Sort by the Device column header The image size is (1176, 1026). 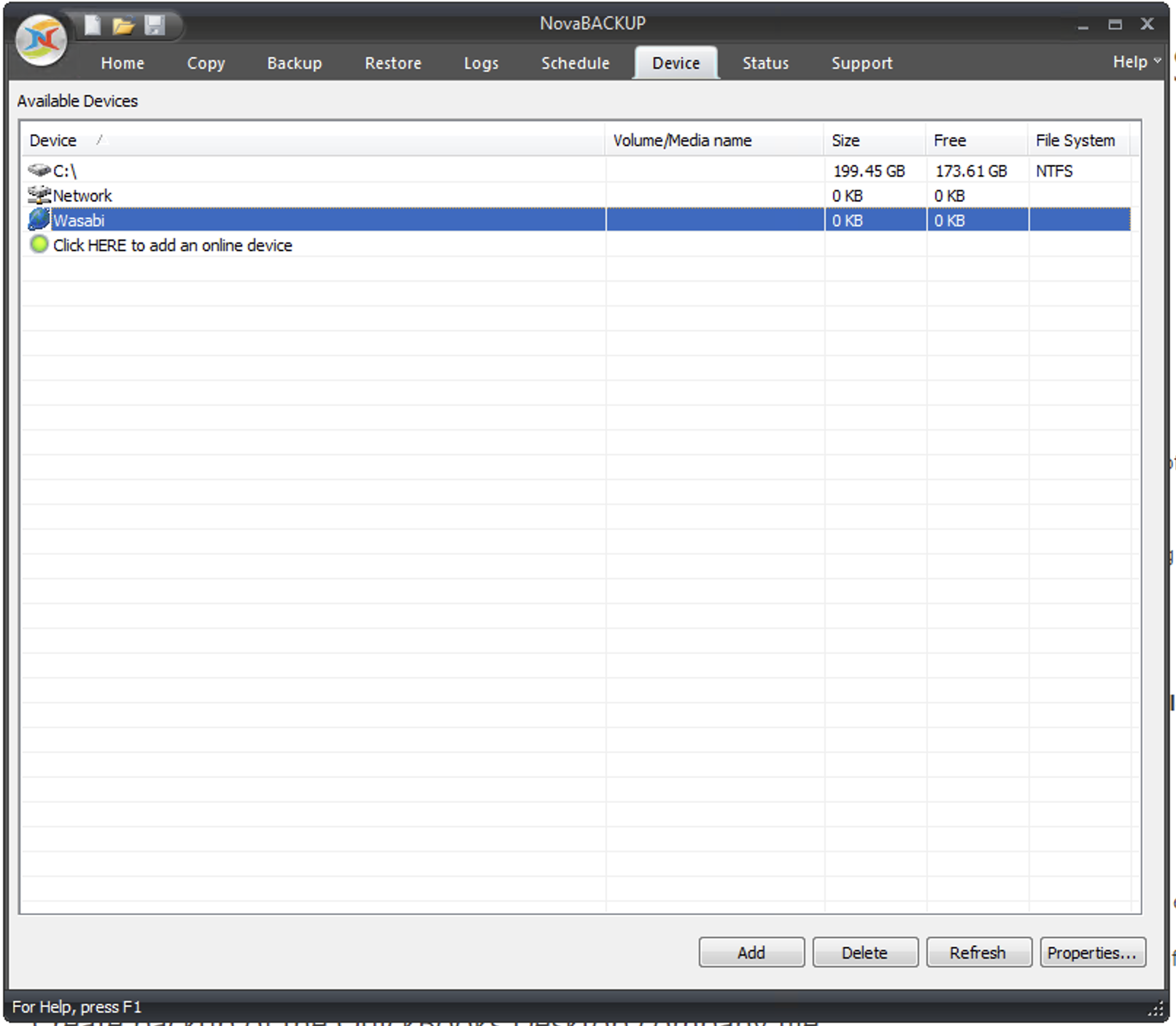pos(313,140)
